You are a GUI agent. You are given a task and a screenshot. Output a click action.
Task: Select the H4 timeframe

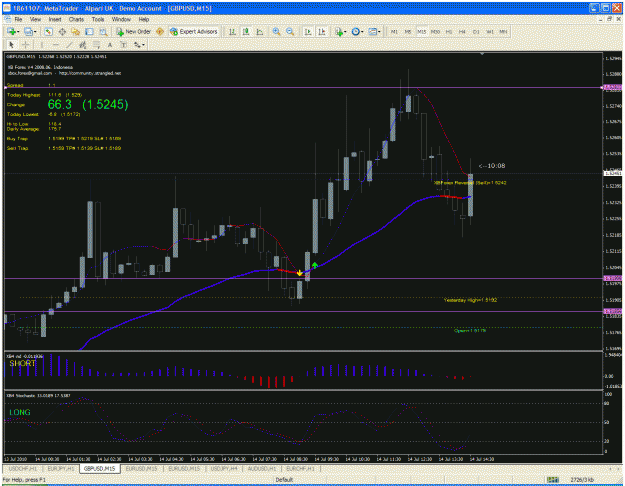[462, 31]
